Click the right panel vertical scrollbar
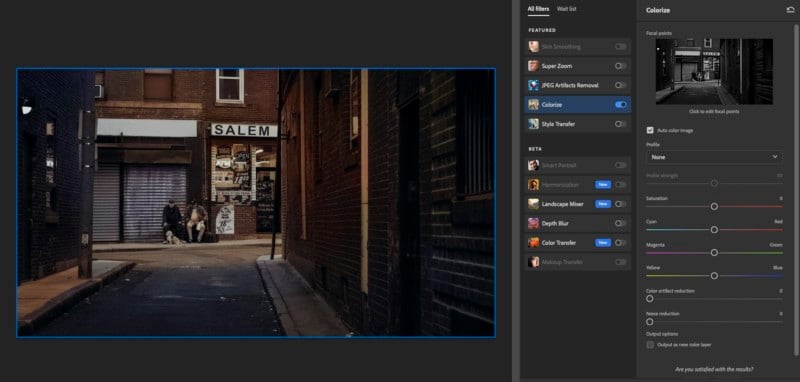The width and height of the screenshot is (800, 382). pyautogui.click(x=797, y=190)
